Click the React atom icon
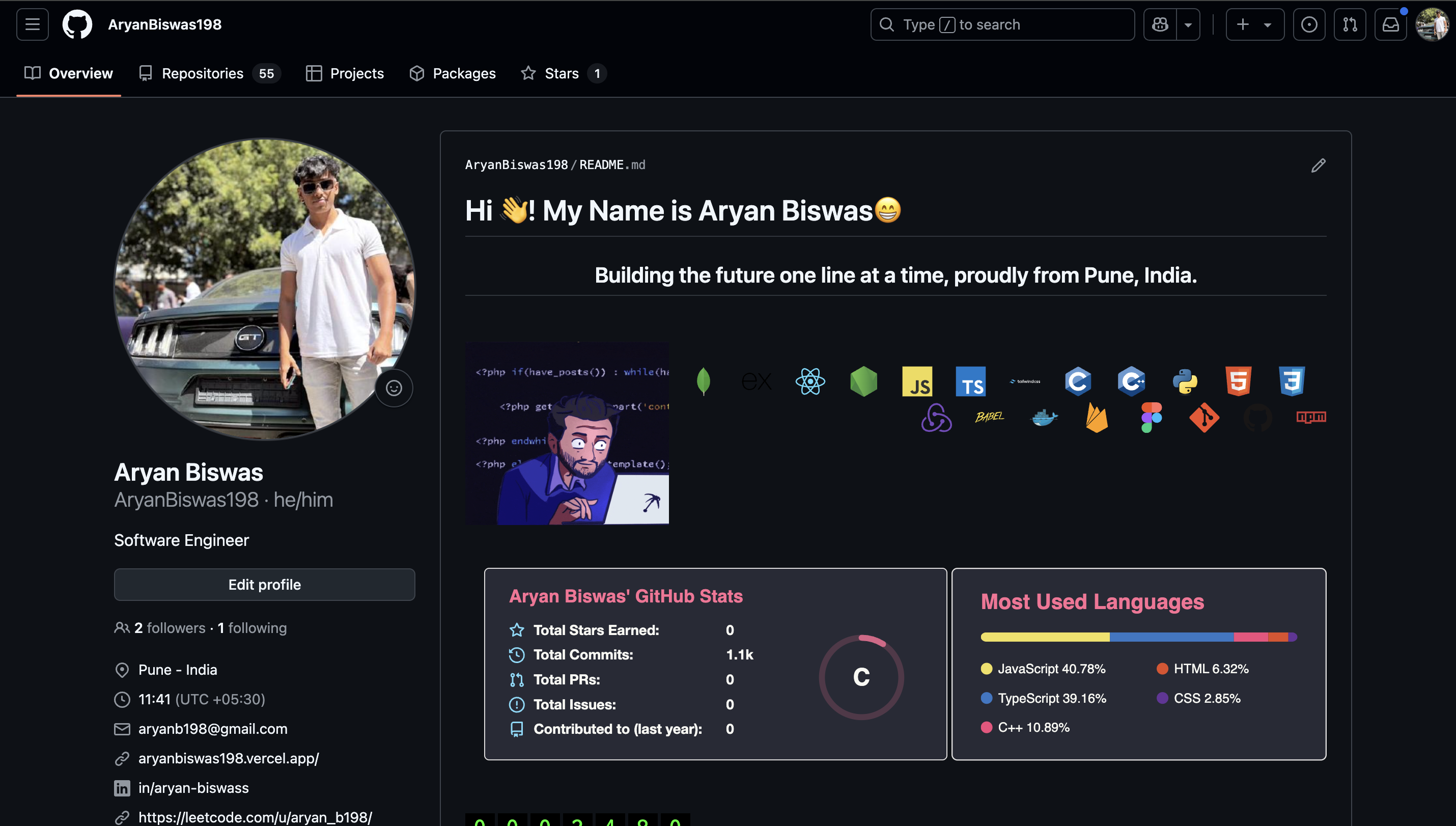The height and width of the screenshot is (826, 1456). 809,381
